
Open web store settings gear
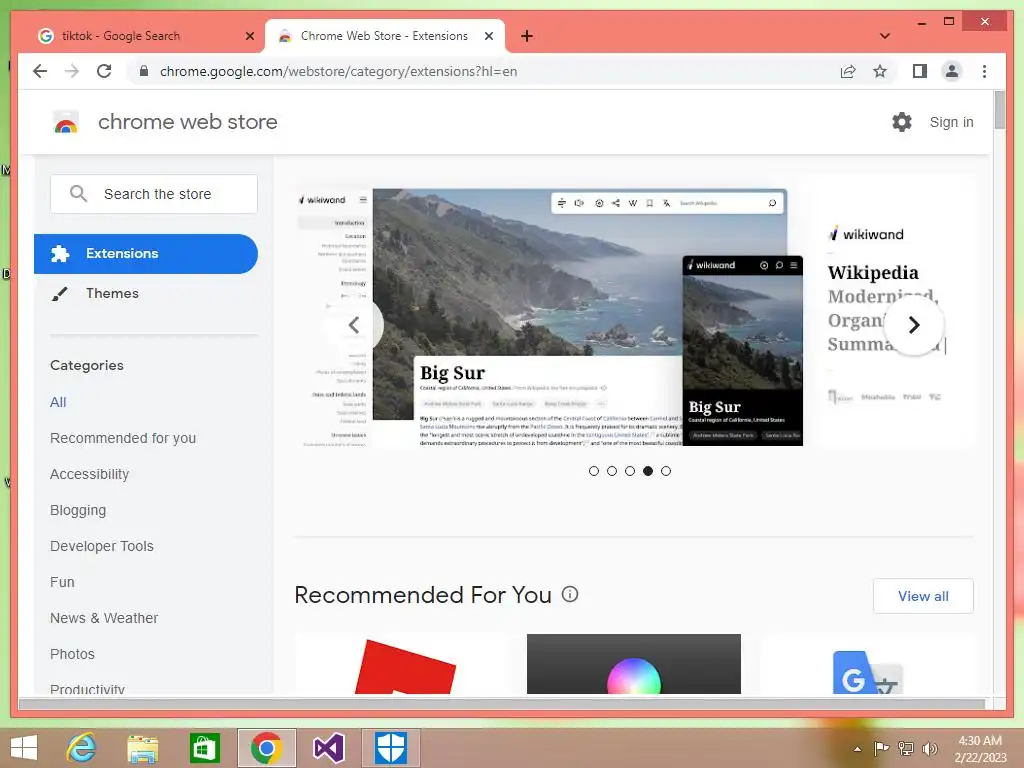(x=902, y=121)
